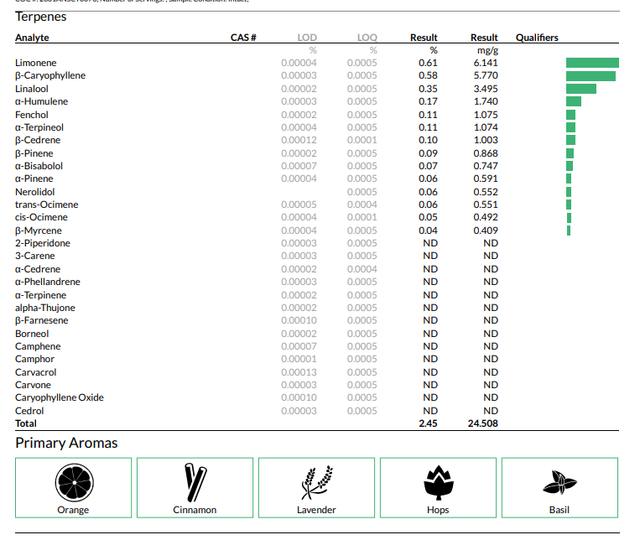640x539 pixels.
Task: Select the β-Caryophyllene green result bar
Action: click(591, 76)
